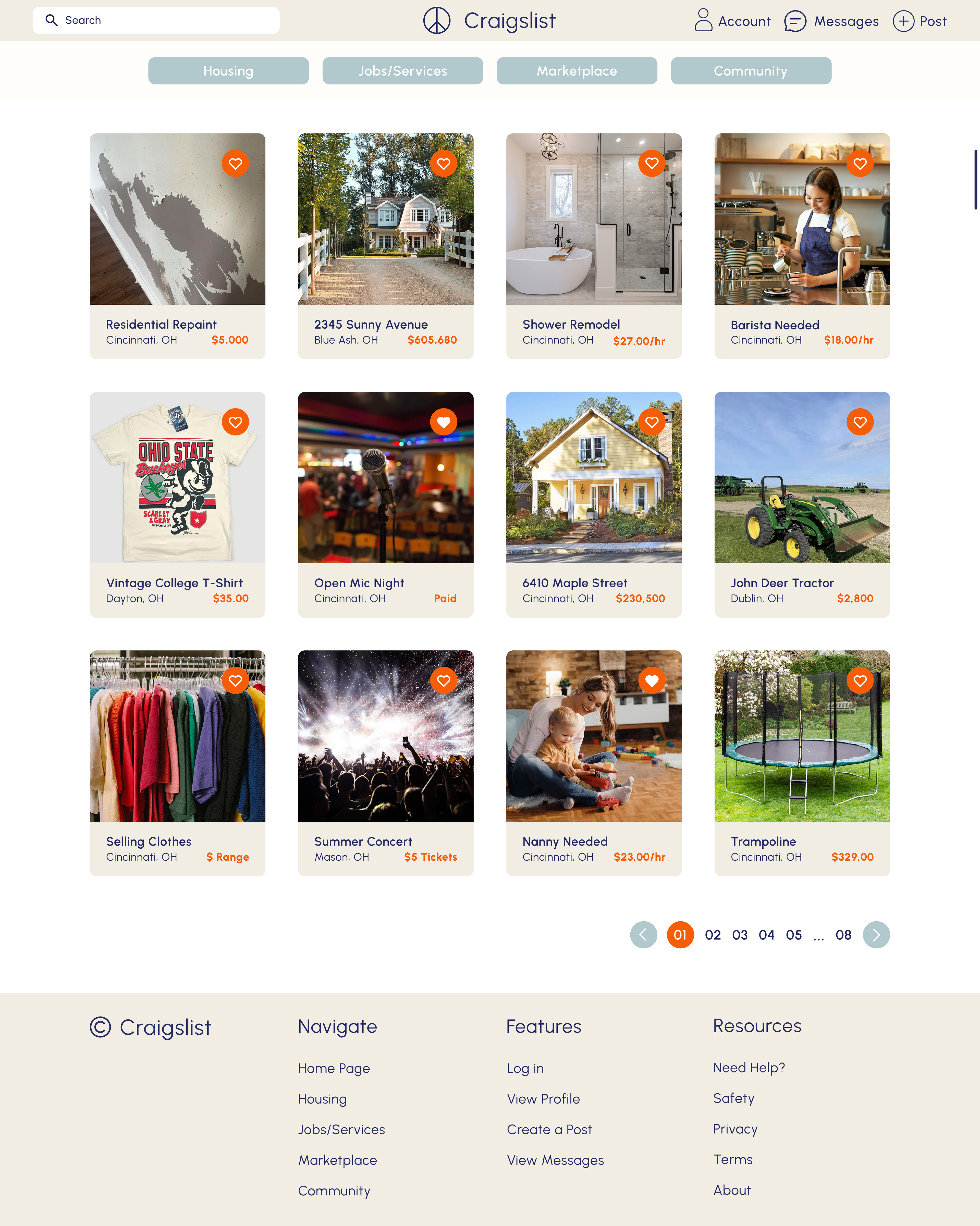Go to next page arrow

click(876, 935)
